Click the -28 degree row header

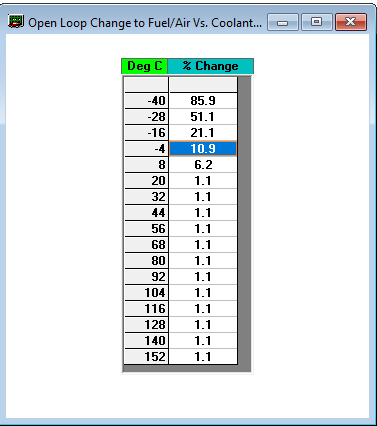[146, 117]
